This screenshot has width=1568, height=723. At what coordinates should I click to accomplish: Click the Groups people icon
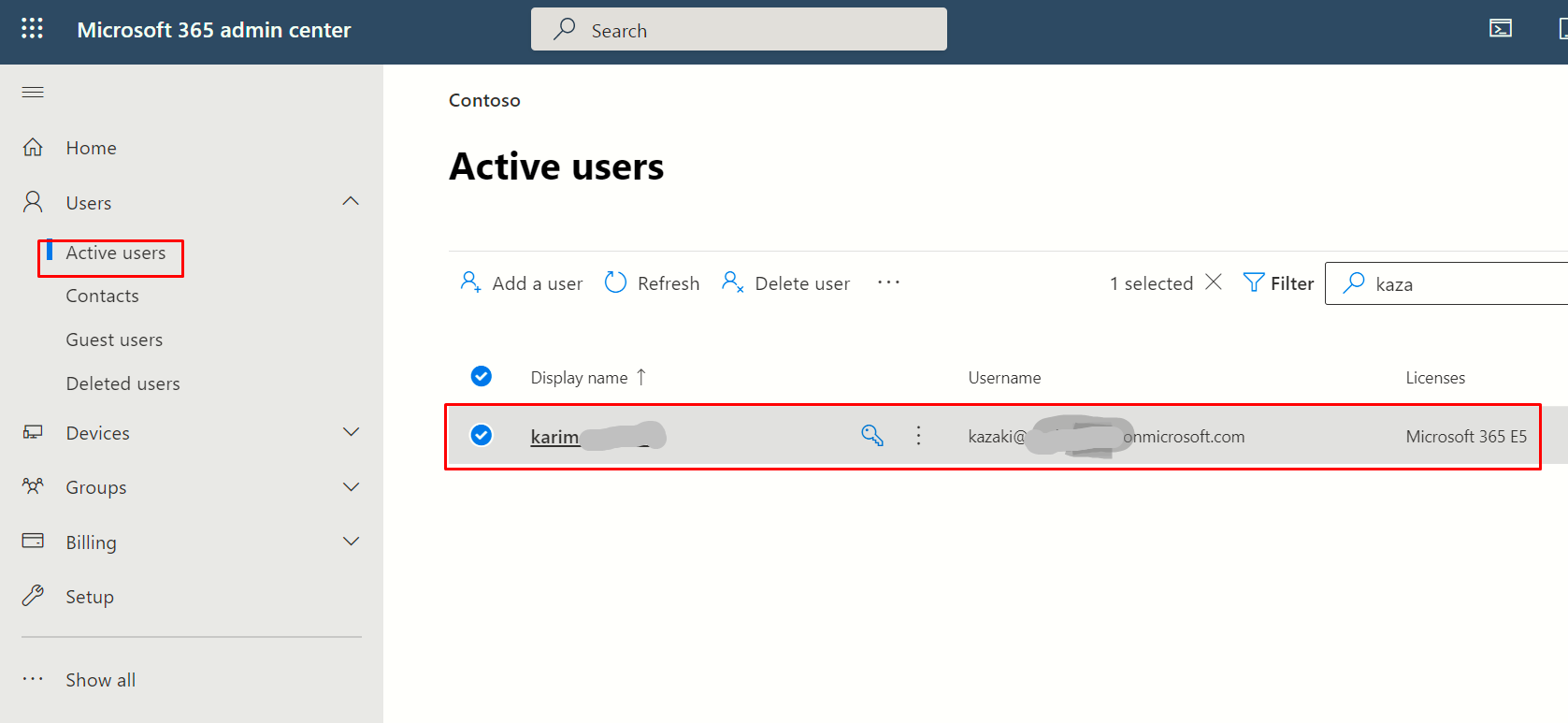[33, 486]
